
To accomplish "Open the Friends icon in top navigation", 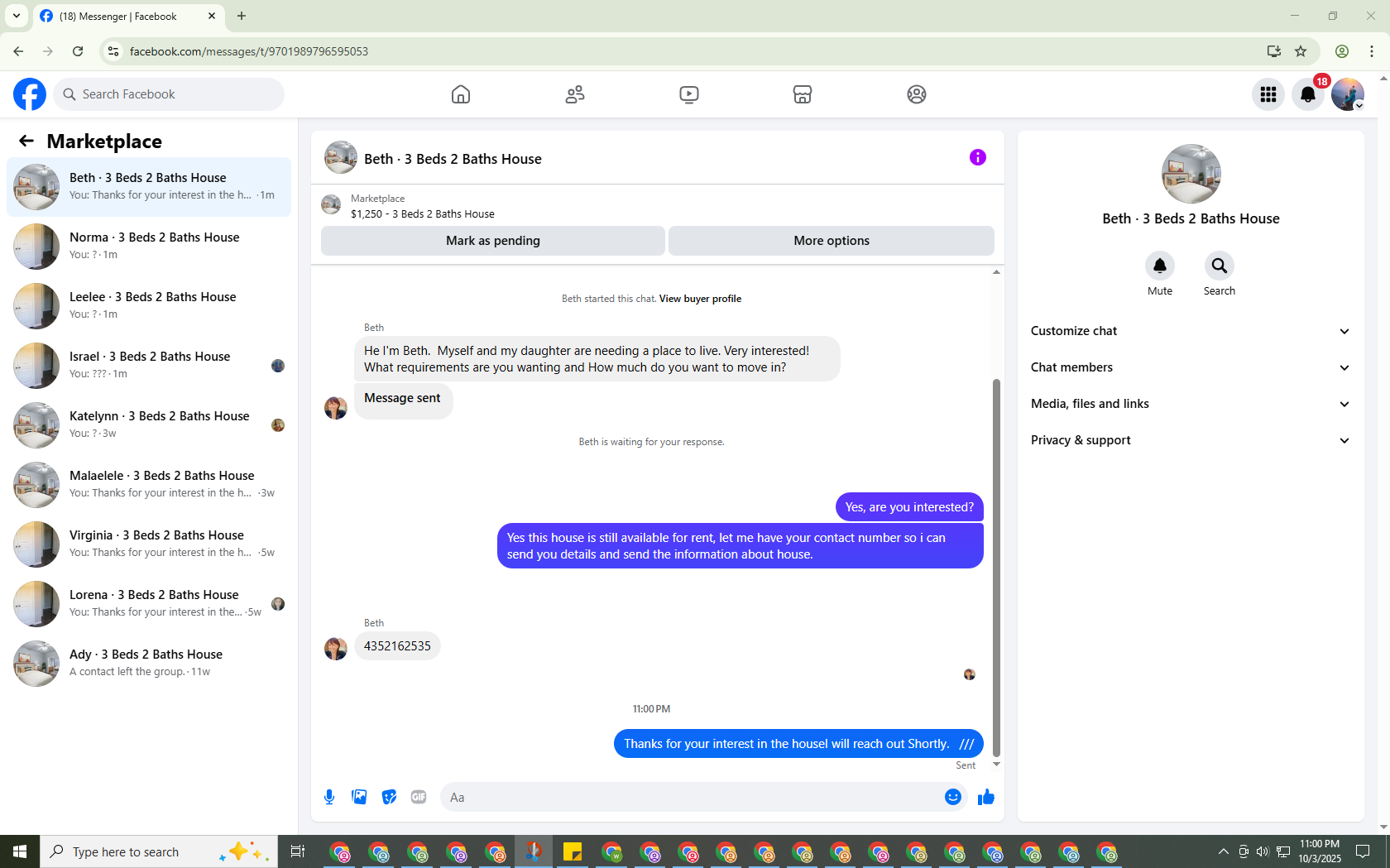I will (575, 94).
